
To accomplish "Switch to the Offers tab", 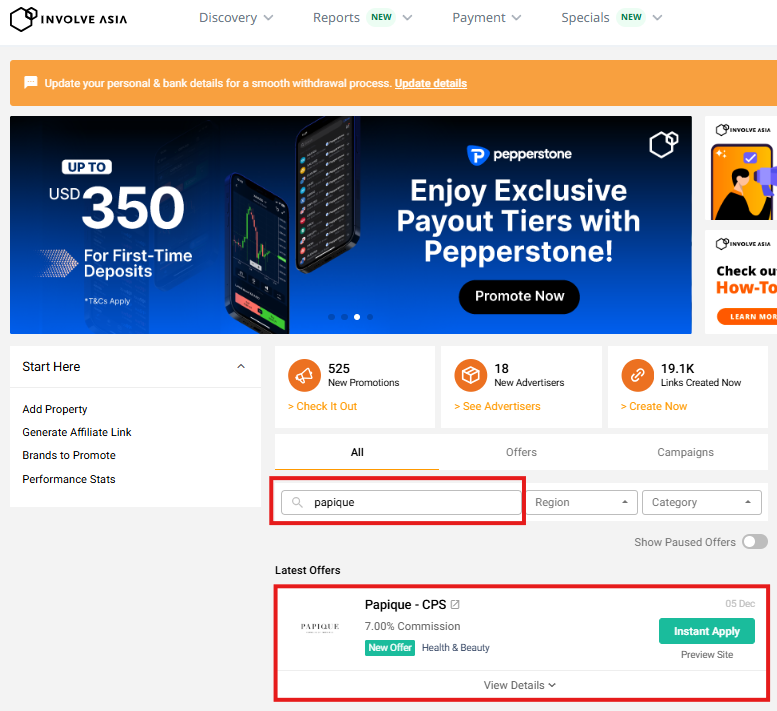I will [521, 452].
